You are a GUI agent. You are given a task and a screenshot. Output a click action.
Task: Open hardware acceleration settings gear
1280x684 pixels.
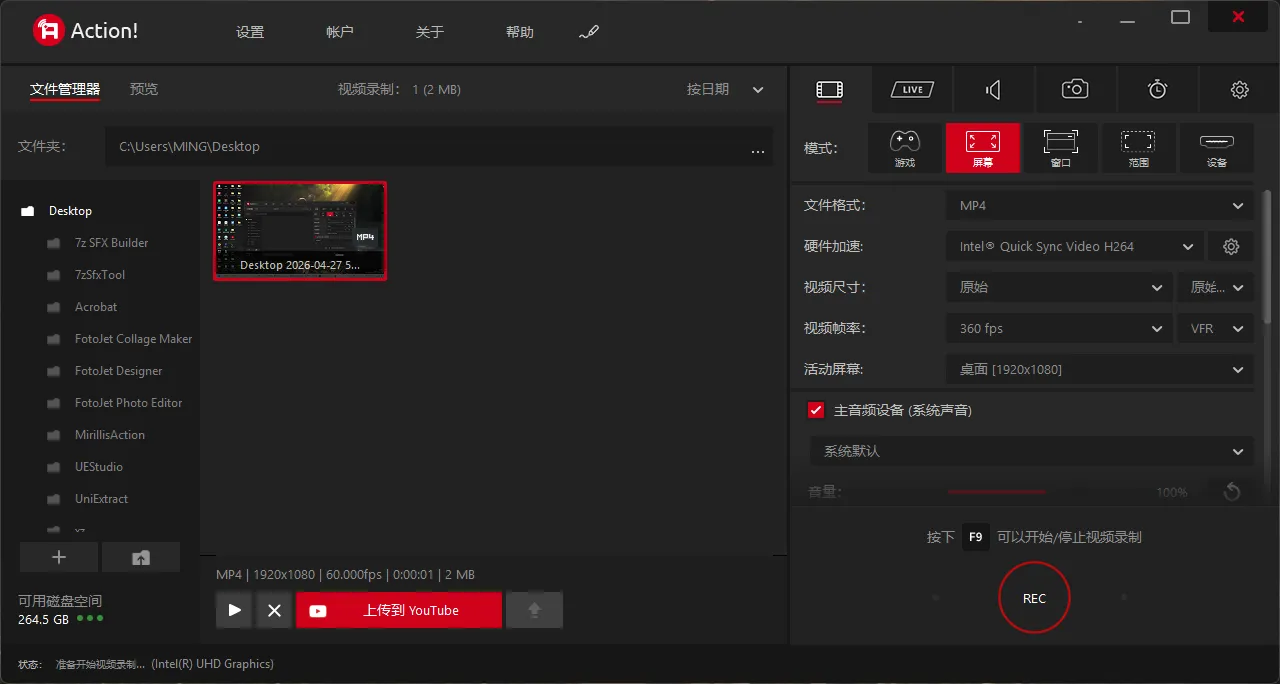click(1231, 246)
